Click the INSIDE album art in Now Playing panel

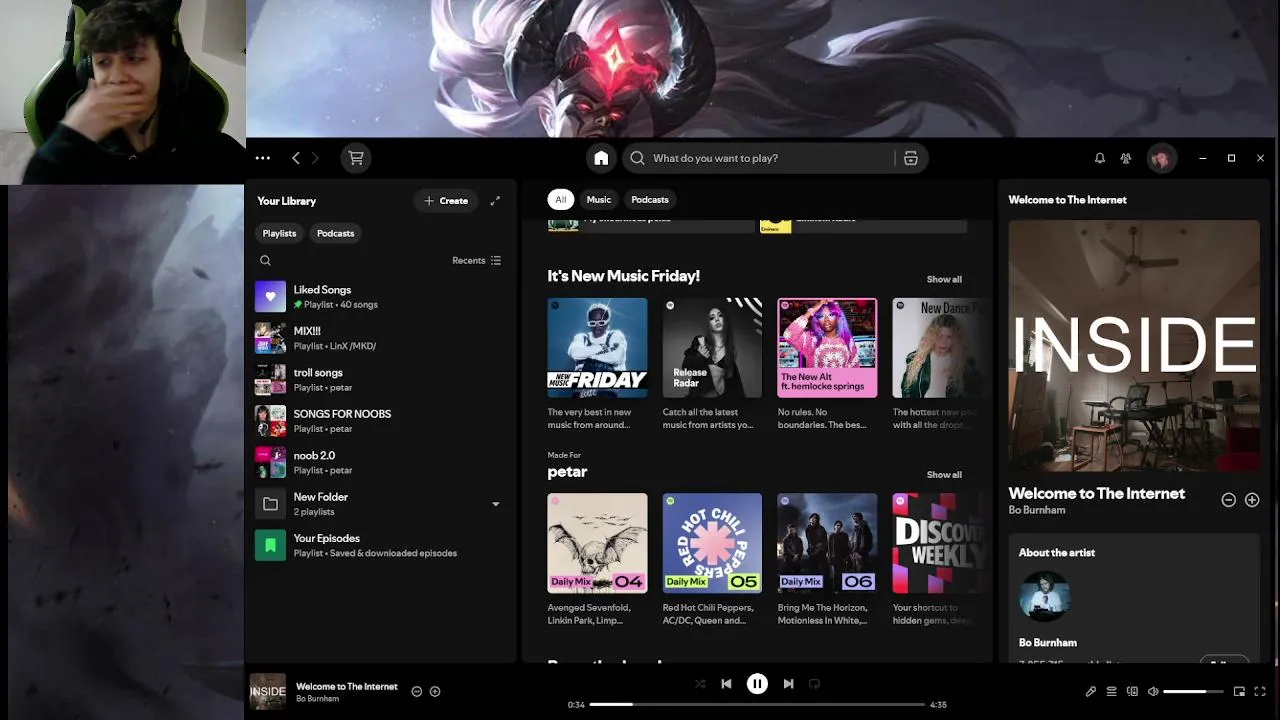[x=1134, y=345]
